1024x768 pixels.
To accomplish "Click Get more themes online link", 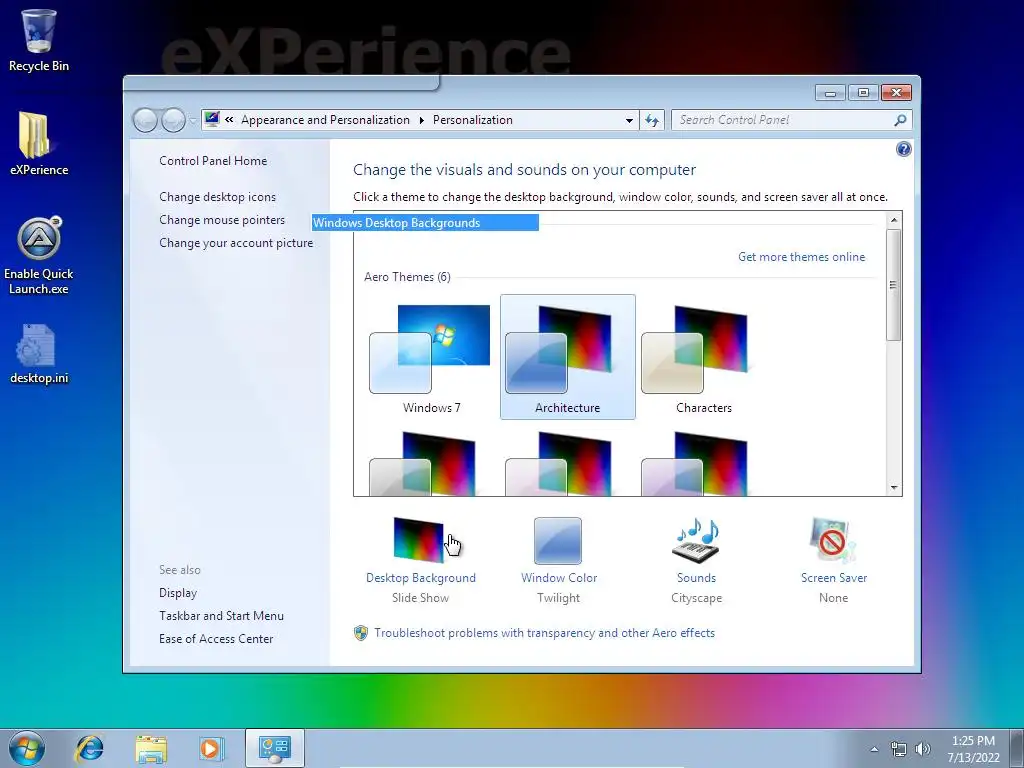I will click(801, 257).
